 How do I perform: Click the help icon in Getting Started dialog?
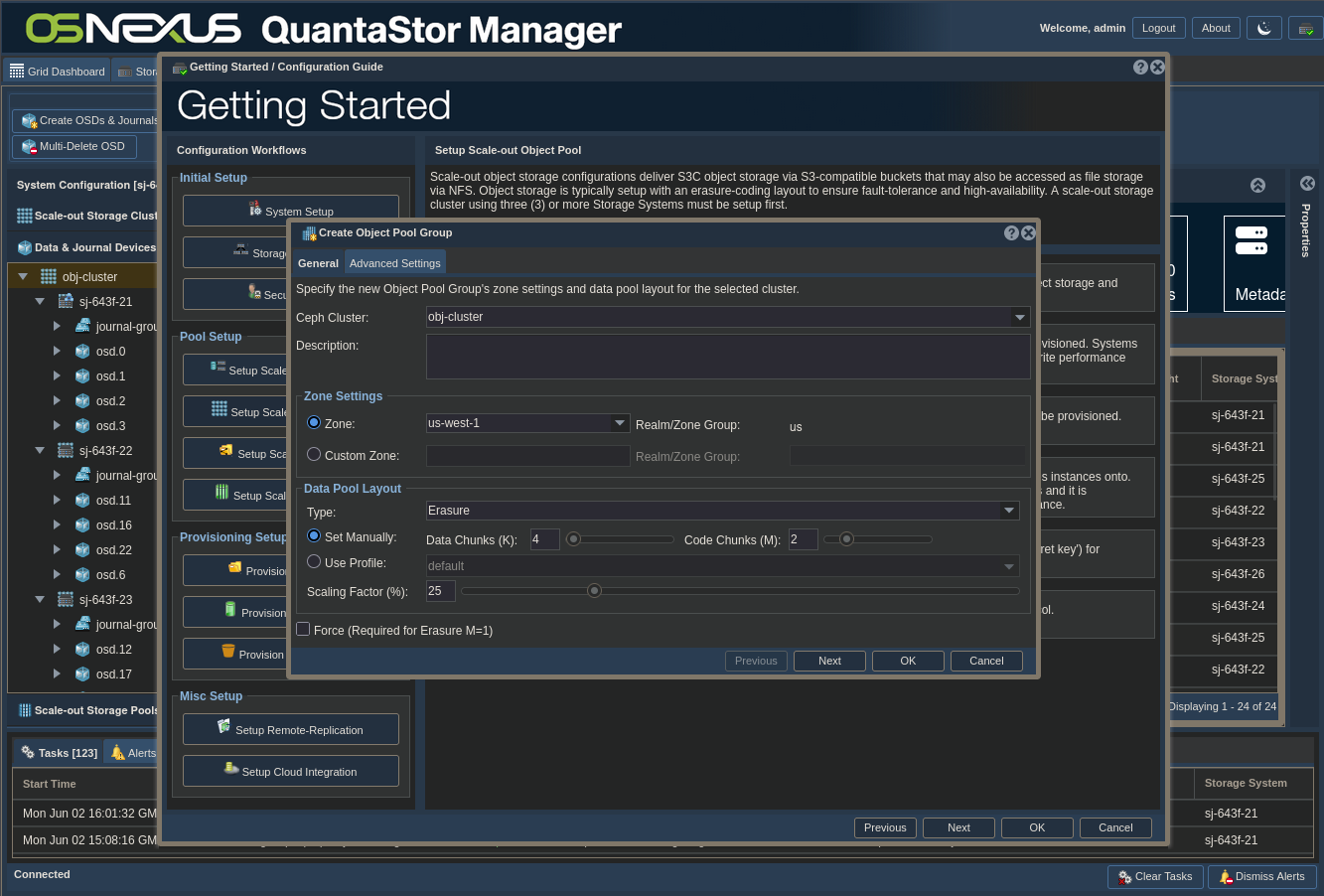pyautogui.click(x=1140, y=68)
